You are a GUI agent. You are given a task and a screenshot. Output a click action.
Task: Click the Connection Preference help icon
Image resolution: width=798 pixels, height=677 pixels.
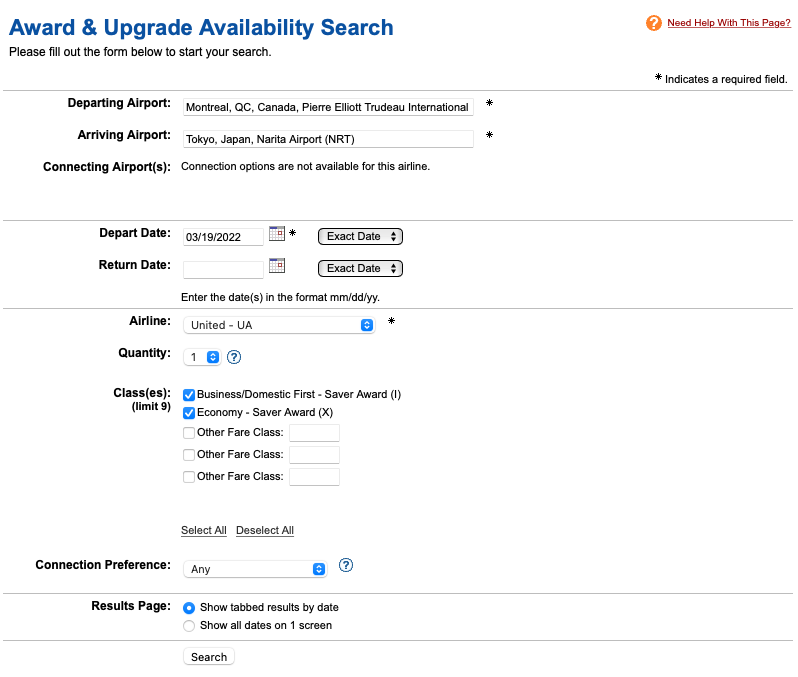click(x=346, y=566)
